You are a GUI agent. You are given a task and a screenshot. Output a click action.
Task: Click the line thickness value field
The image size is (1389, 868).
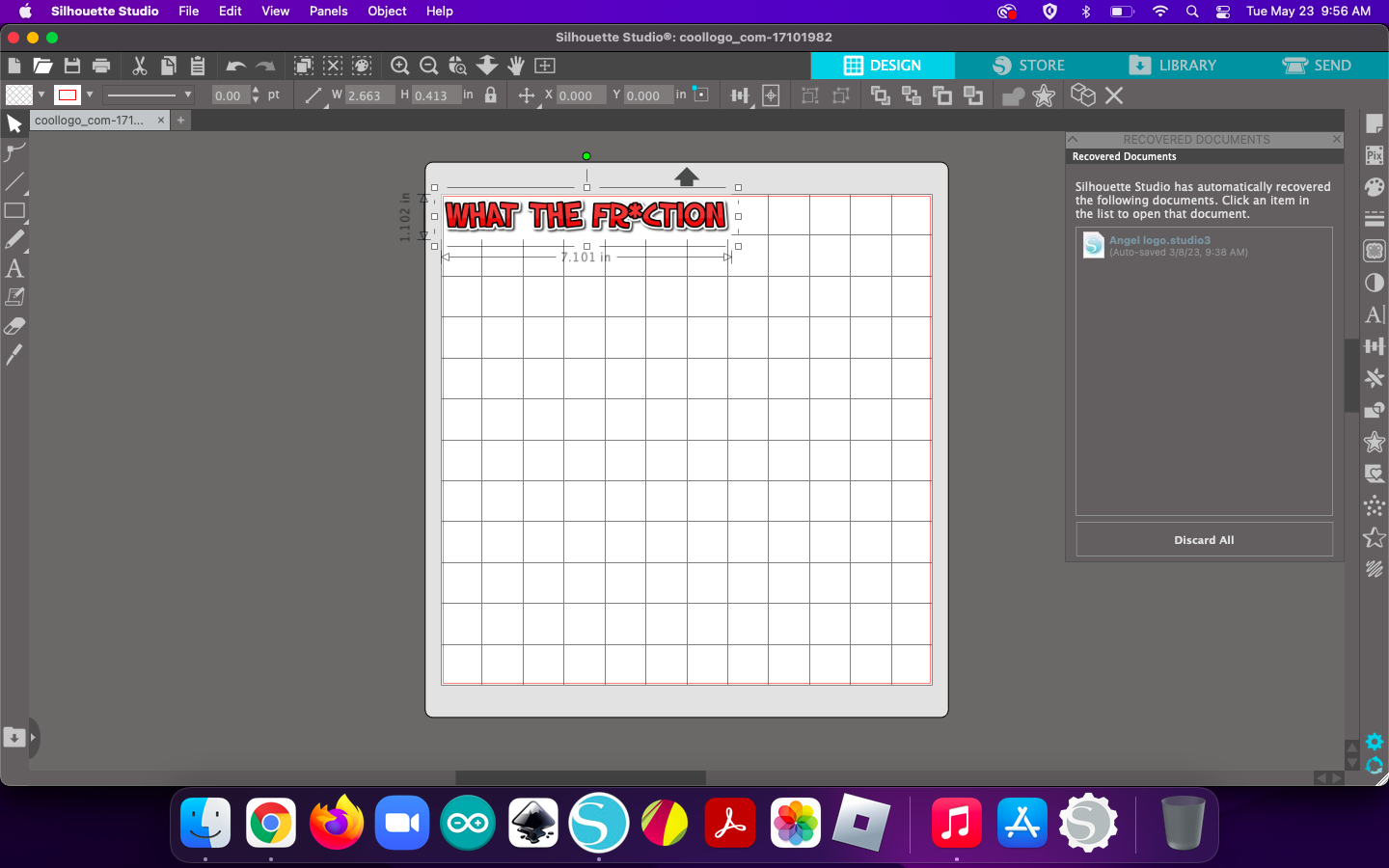pos(230,95)
